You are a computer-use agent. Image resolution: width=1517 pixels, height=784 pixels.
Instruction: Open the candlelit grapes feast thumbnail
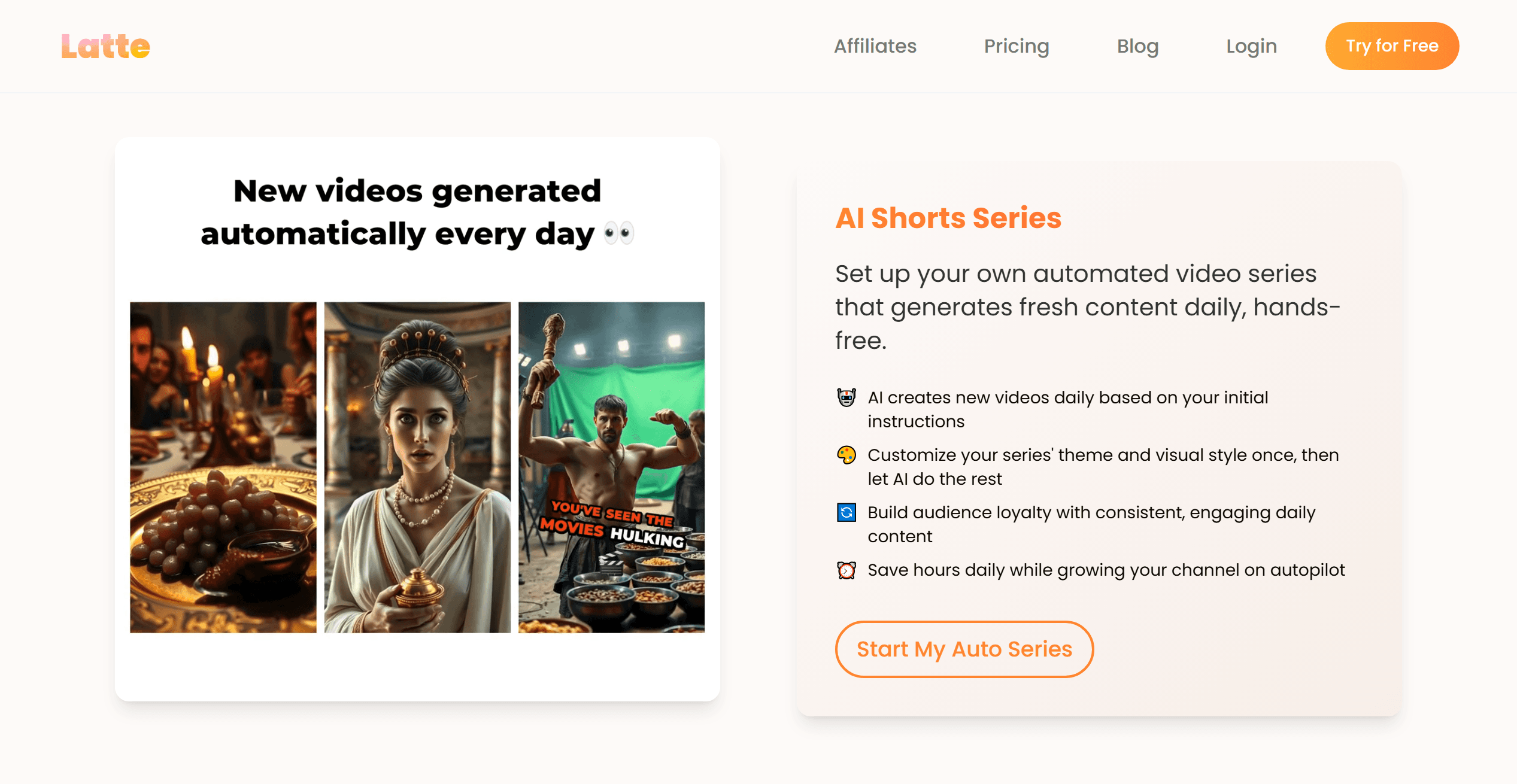223,467
